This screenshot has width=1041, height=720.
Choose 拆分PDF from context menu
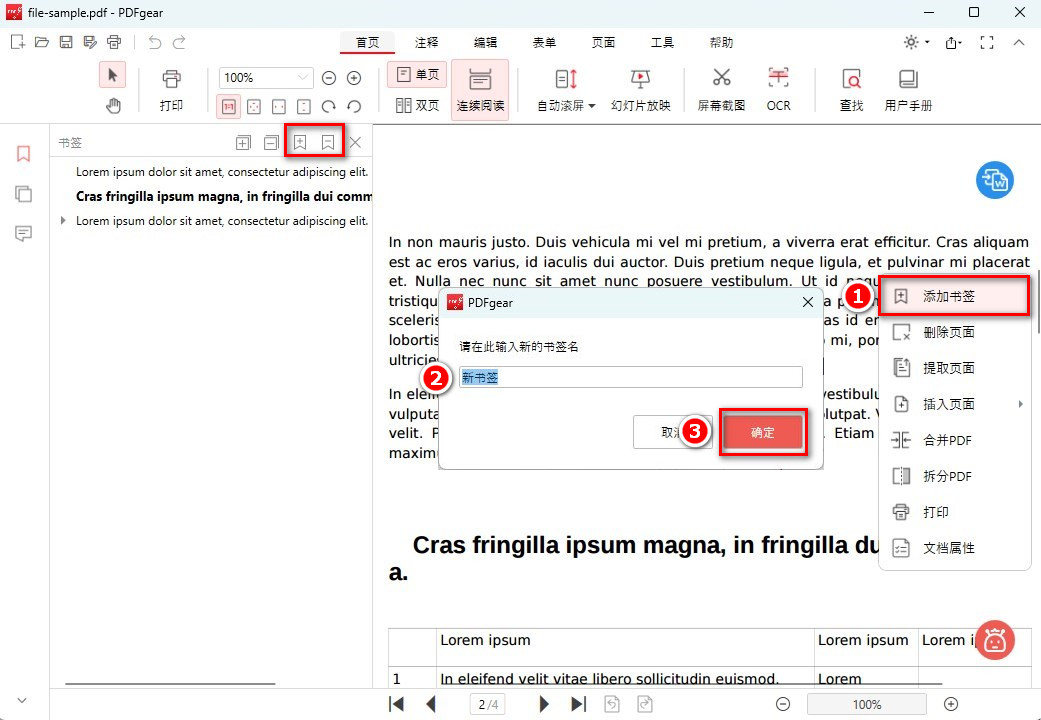click(954, 476)
